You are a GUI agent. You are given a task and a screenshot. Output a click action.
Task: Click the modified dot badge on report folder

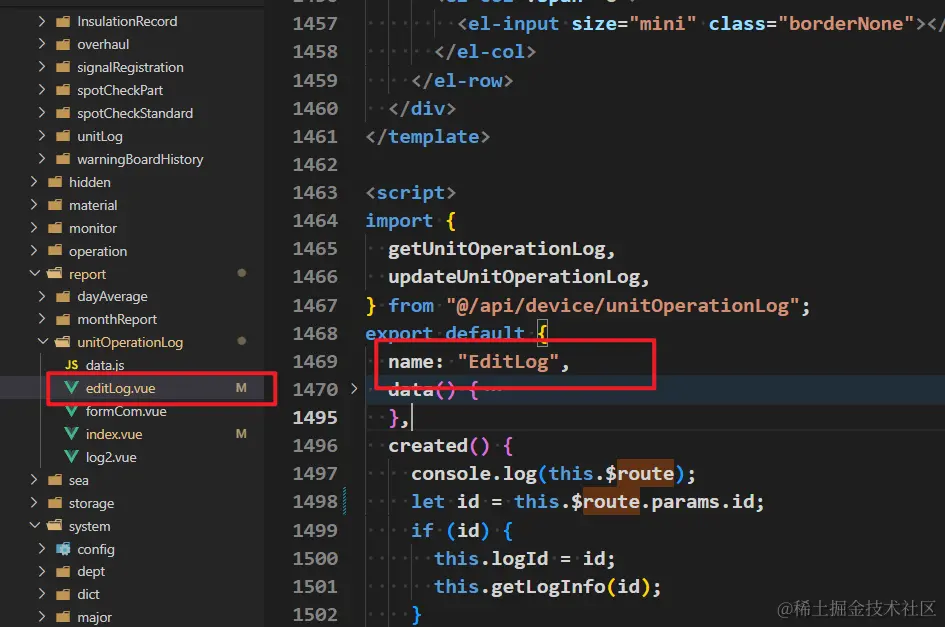(242, 273)
